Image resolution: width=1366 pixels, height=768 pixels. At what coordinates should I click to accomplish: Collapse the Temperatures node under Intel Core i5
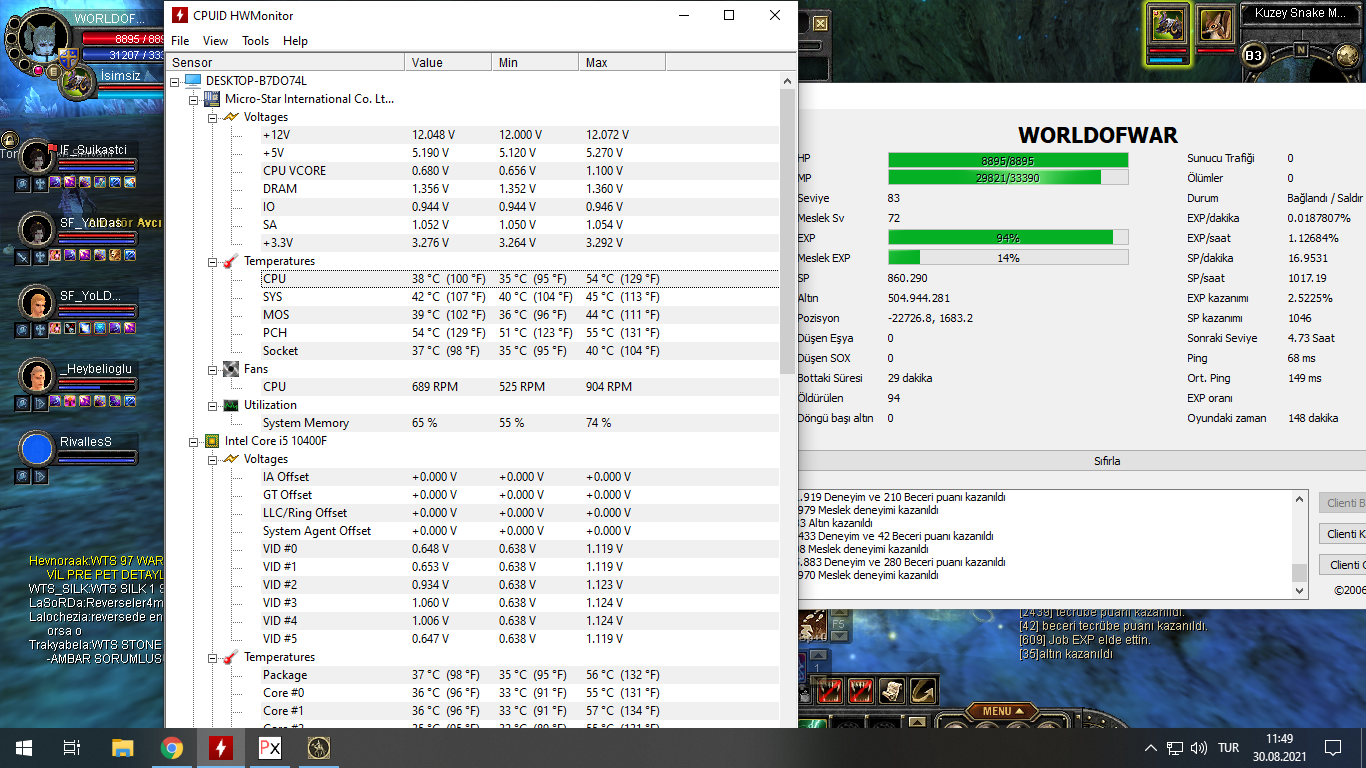212,657
